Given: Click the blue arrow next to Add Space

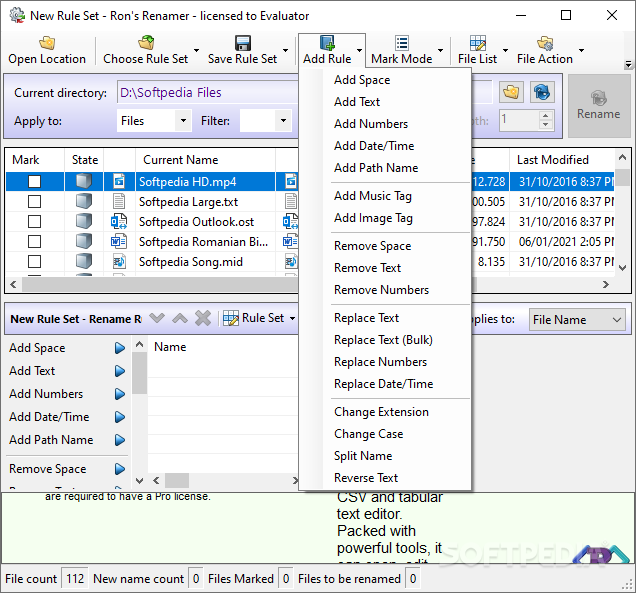Looking at the screenshot, I should pyautogui.click(x=120, y=348).
